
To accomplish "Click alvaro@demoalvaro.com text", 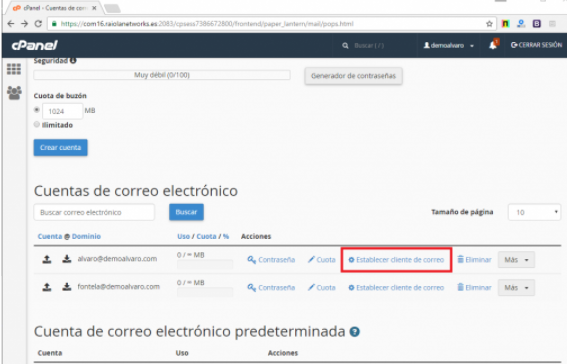I will click(117, 259).
